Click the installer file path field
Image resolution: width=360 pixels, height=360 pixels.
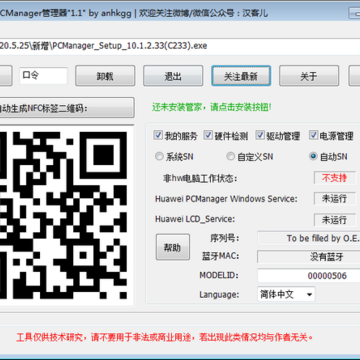(x=180, y=46)
